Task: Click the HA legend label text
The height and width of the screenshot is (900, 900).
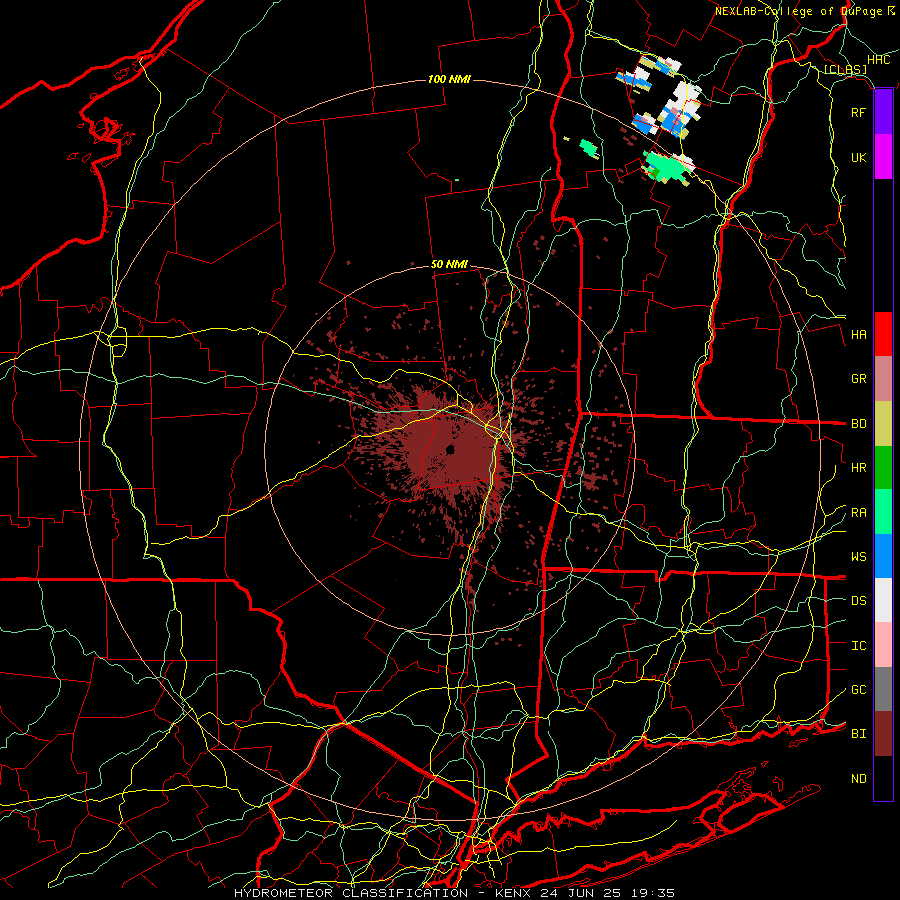Action: pyautogui.click(x=858, y=335)
